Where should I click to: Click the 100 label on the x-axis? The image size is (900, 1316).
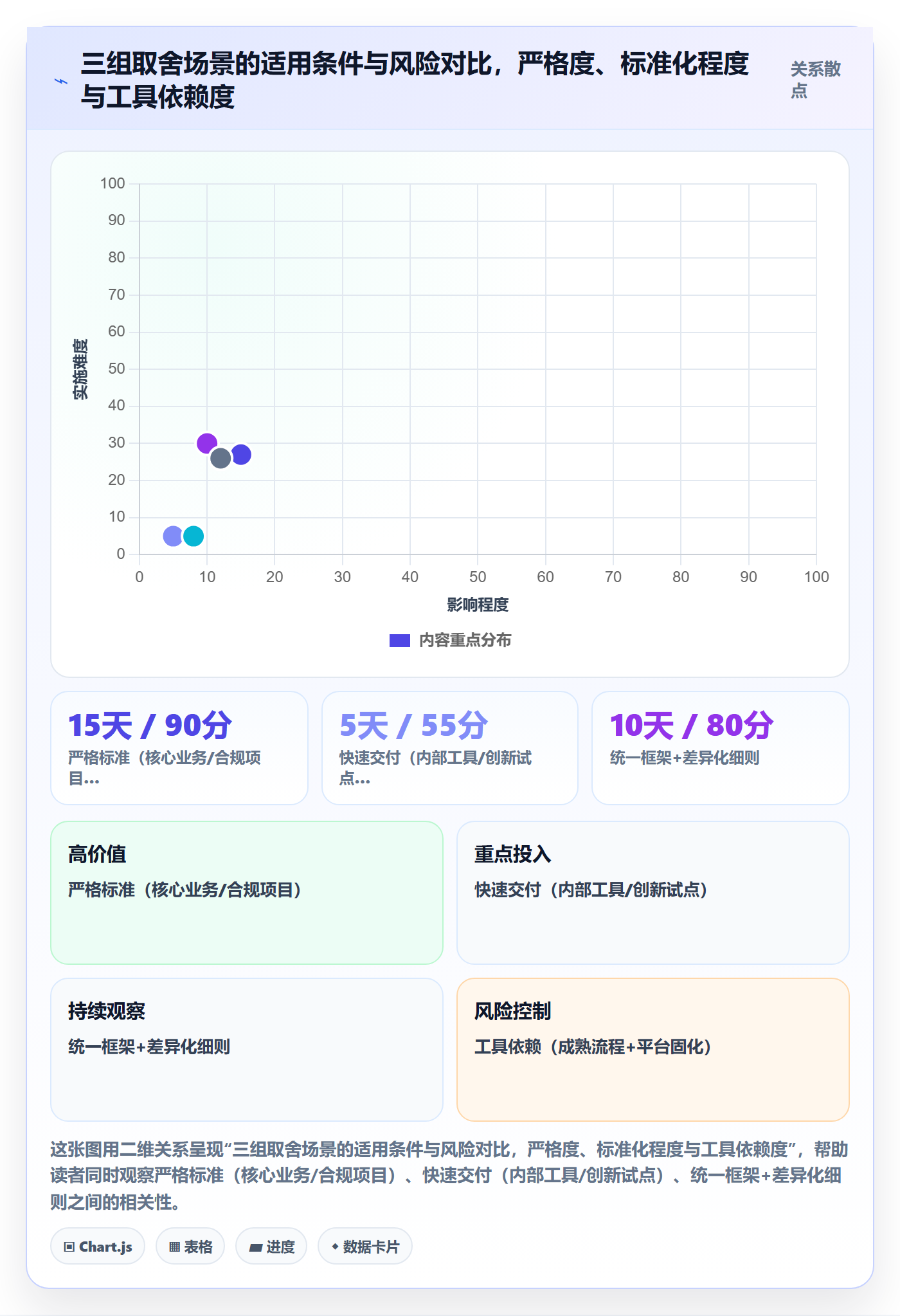pyautogui.click(x=816, y=577)
